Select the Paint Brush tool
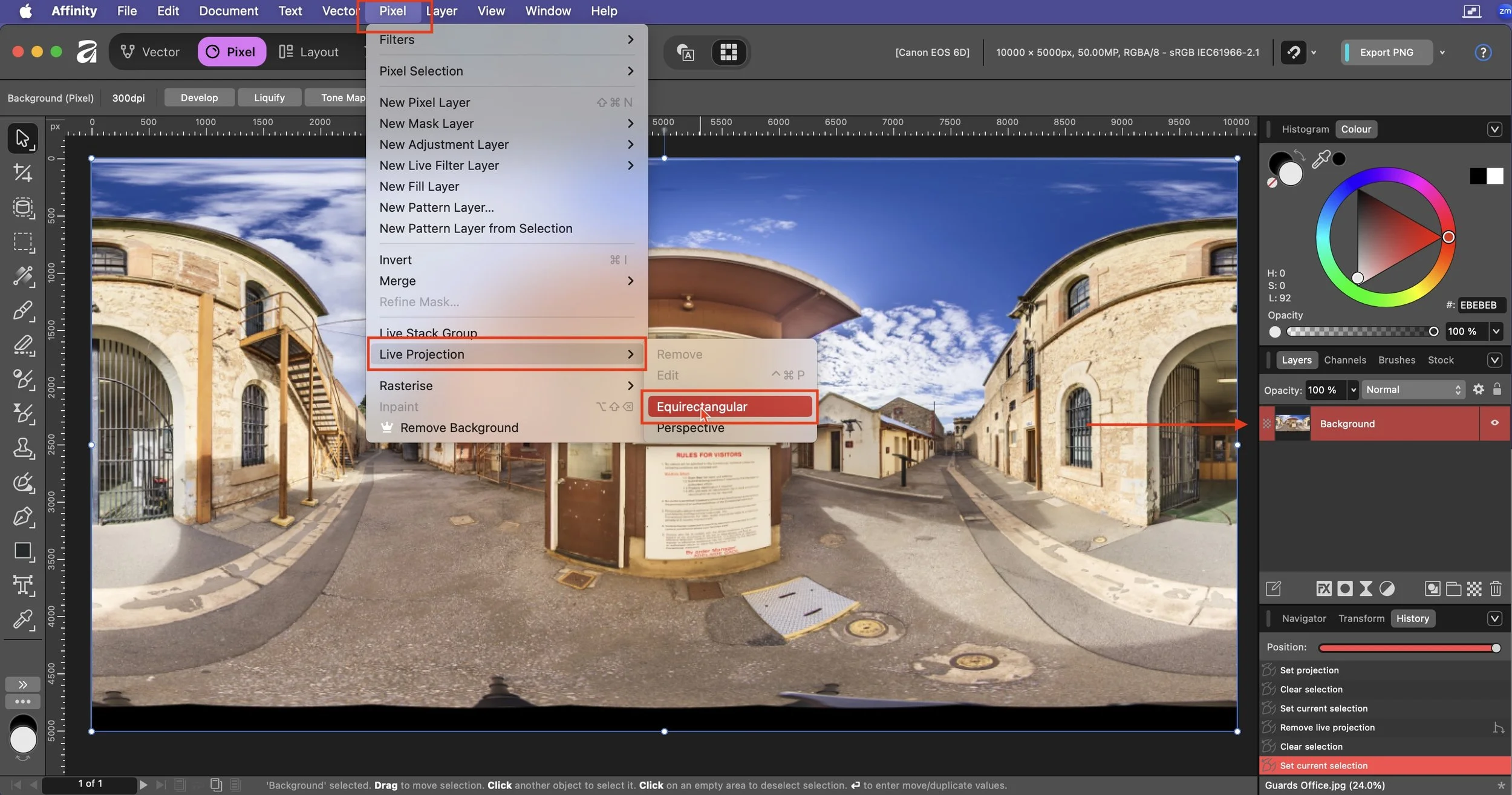The width and height of the screenshot is (1512, 795). point(23,311)
